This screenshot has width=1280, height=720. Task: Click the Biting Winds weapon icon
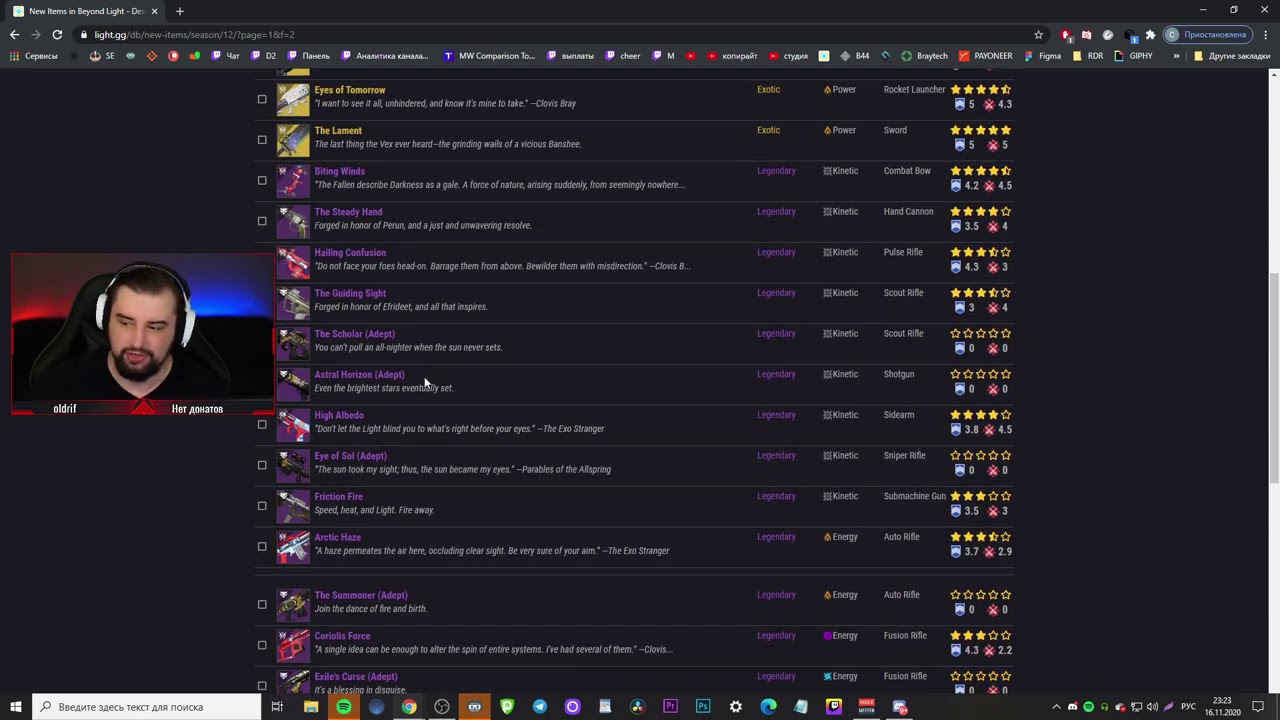point(293,181)
